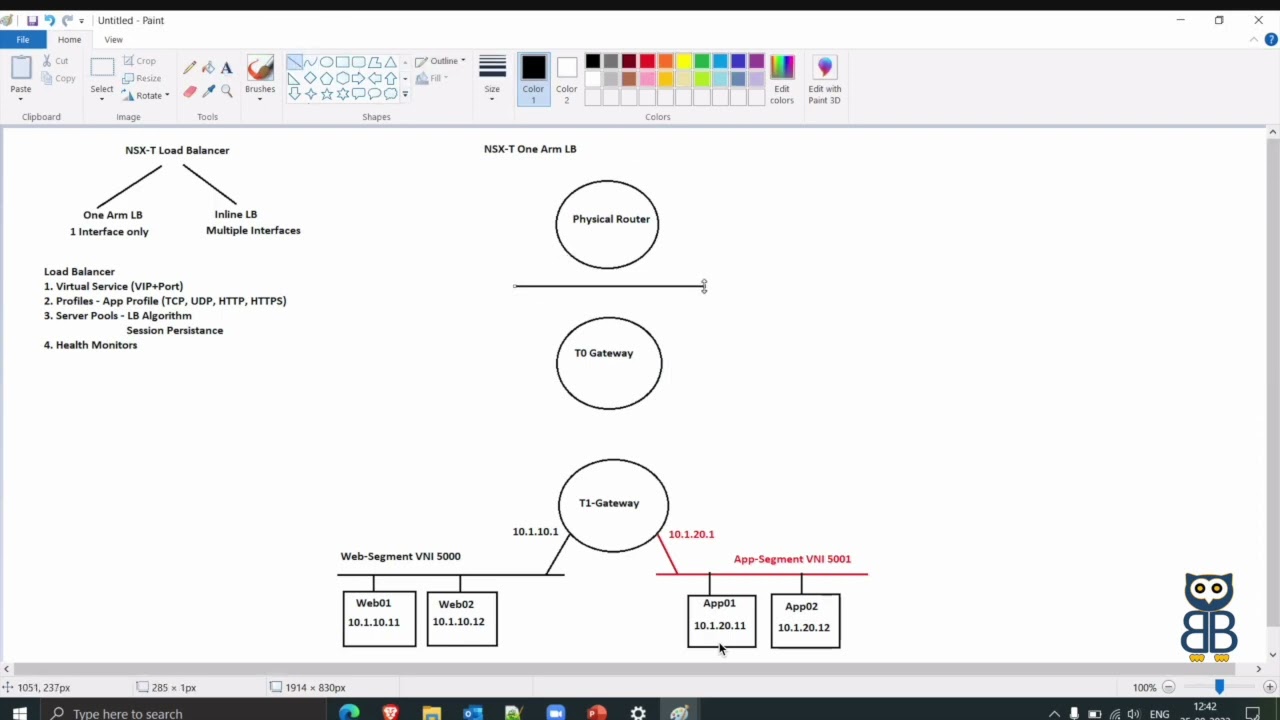The width and height of the screenshot is (1280, 720).
Task: Click the Resize button
Action: click(142, 78)
